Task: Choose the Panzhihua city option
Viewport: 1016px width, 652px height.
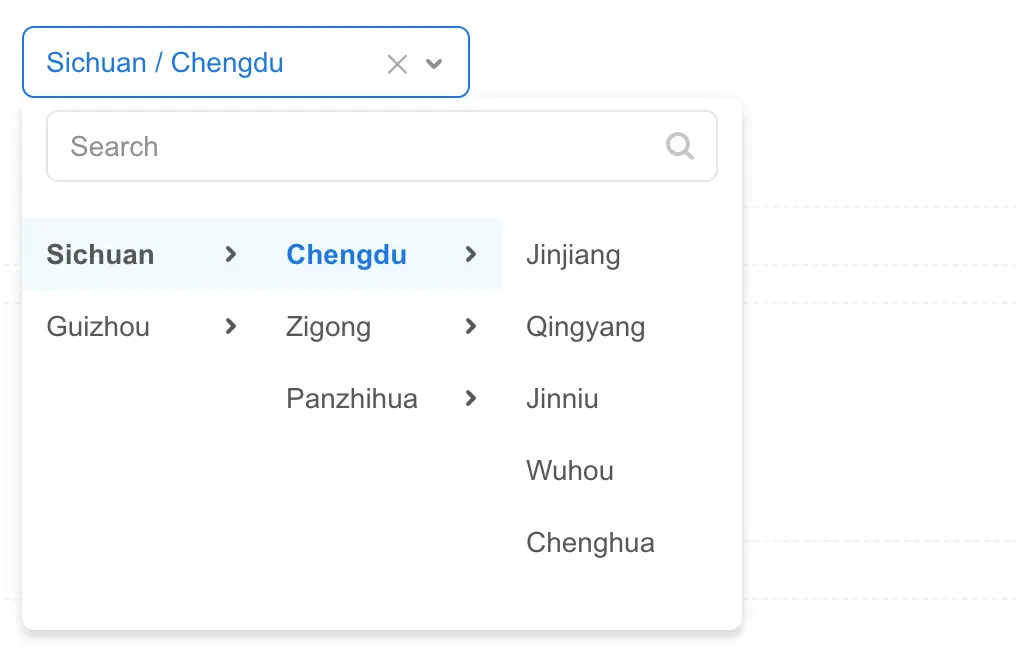Action: [352, 398]
